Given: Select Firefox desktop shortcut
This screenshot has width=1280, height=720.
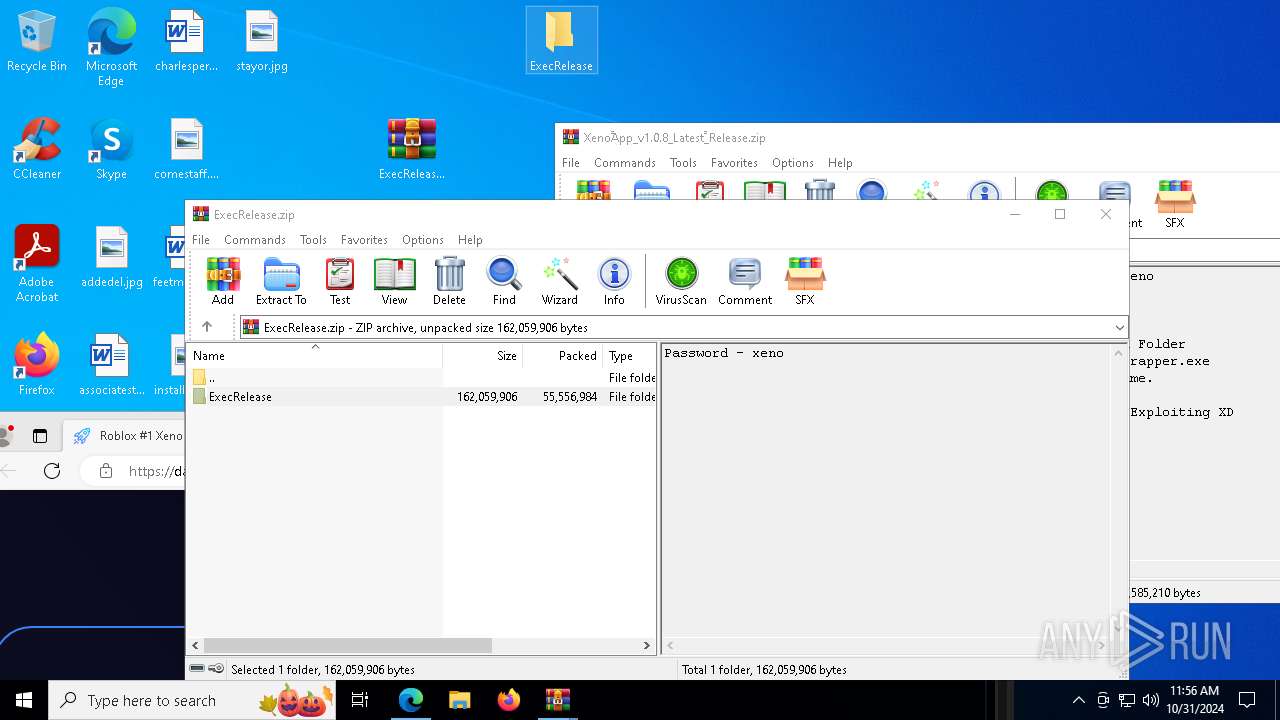Looking at the screenshot, I should coord(37,366).
